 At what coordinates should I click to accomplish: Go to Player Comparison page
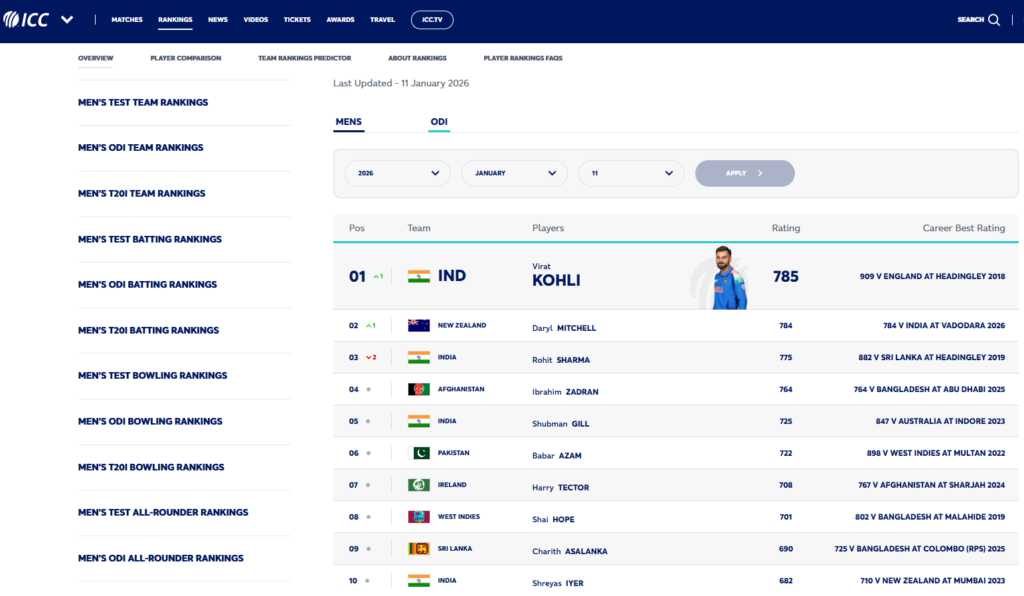(186, 58)
